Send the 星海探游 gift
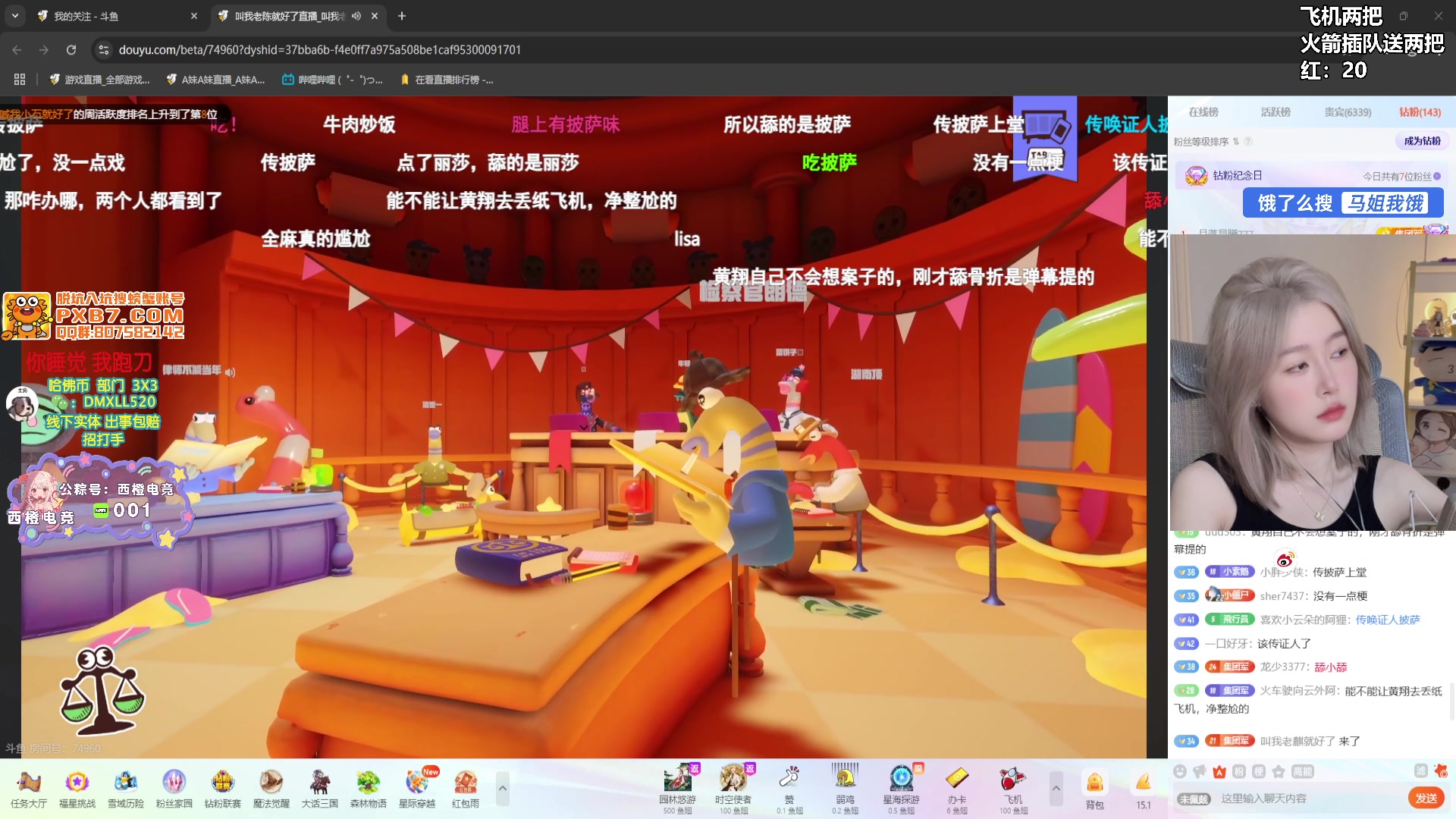Image resolution: width=1456 pixels, height=819 pixels. click(x=901, y=789)
